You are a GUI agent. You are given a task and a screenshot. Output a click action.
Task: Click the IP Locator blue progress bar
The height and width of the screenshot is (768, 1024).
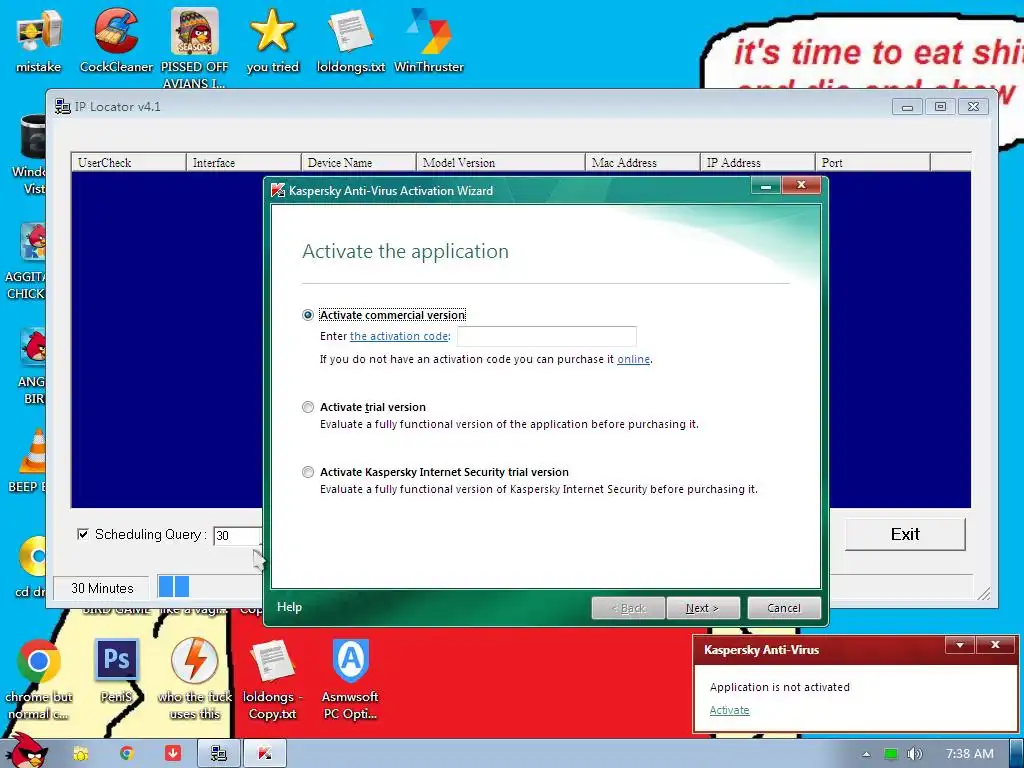point(174,586)
